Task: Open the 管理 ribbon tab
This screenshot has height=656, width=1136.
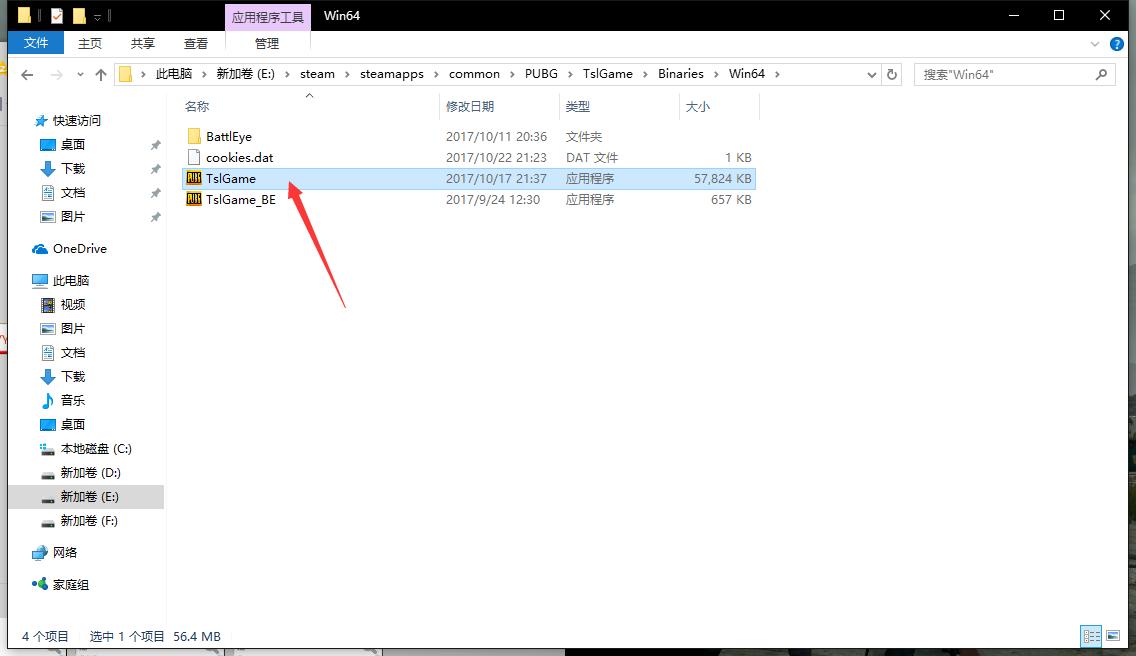Action: [x=267, y=43]
